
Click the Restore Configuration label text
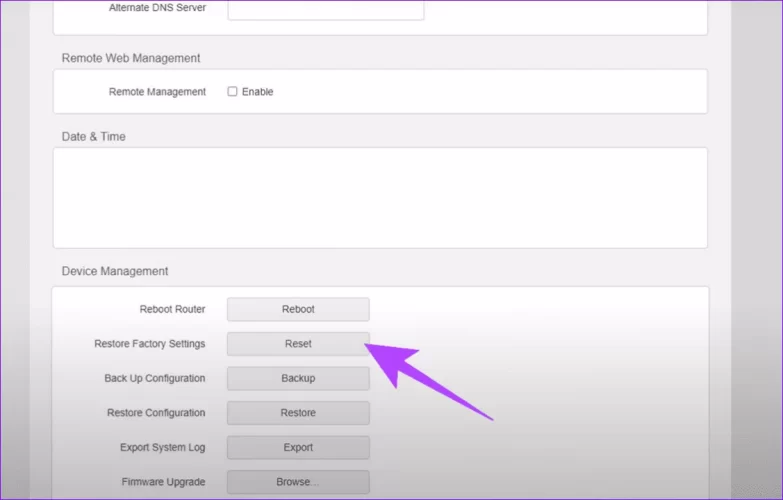click(x=156, y=413)
